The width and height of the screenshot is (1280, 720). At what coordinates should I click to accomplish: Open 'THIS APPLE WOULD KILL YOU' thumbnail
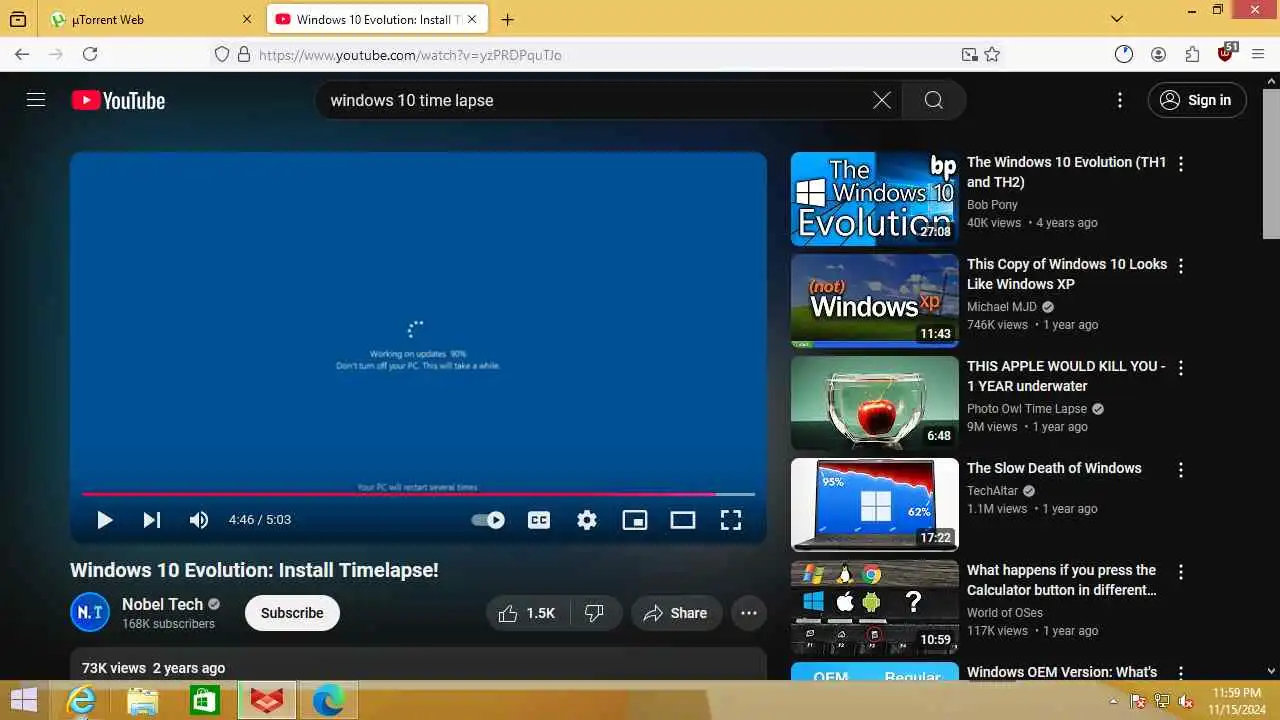coord(875,403)
